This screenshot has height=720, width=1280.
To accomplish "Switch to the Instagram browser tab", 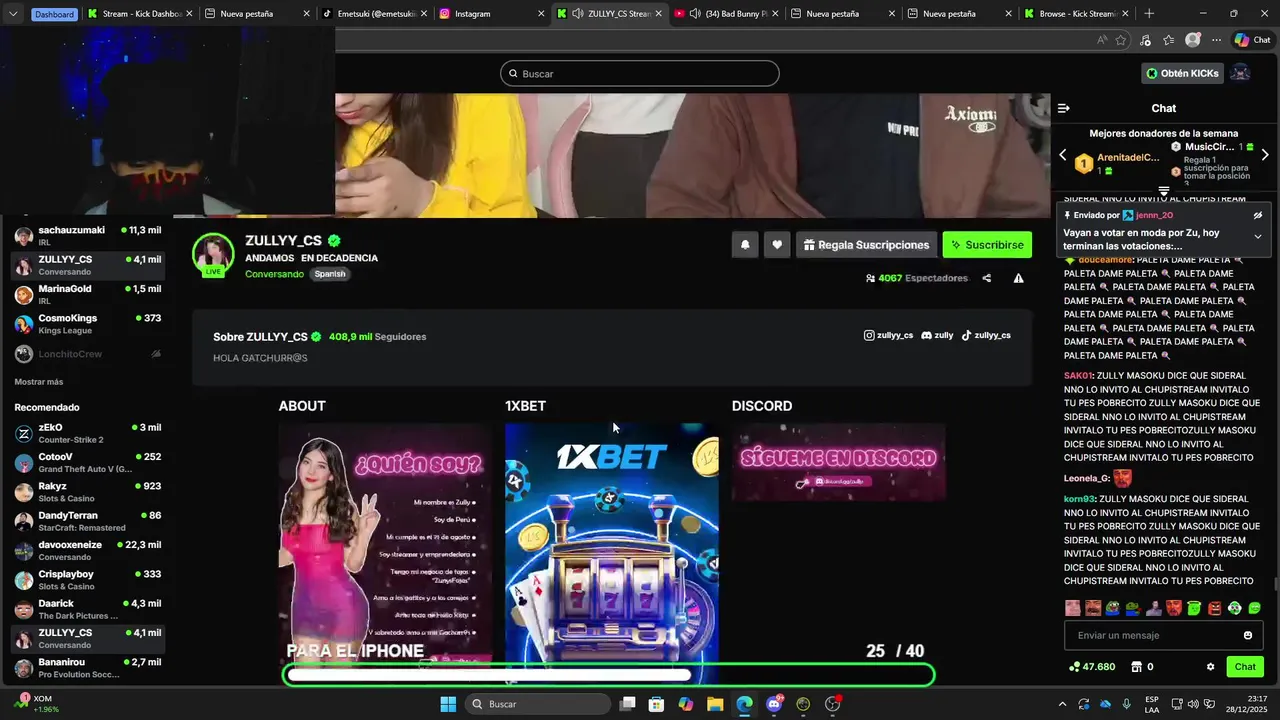I will tap(490, 14).
